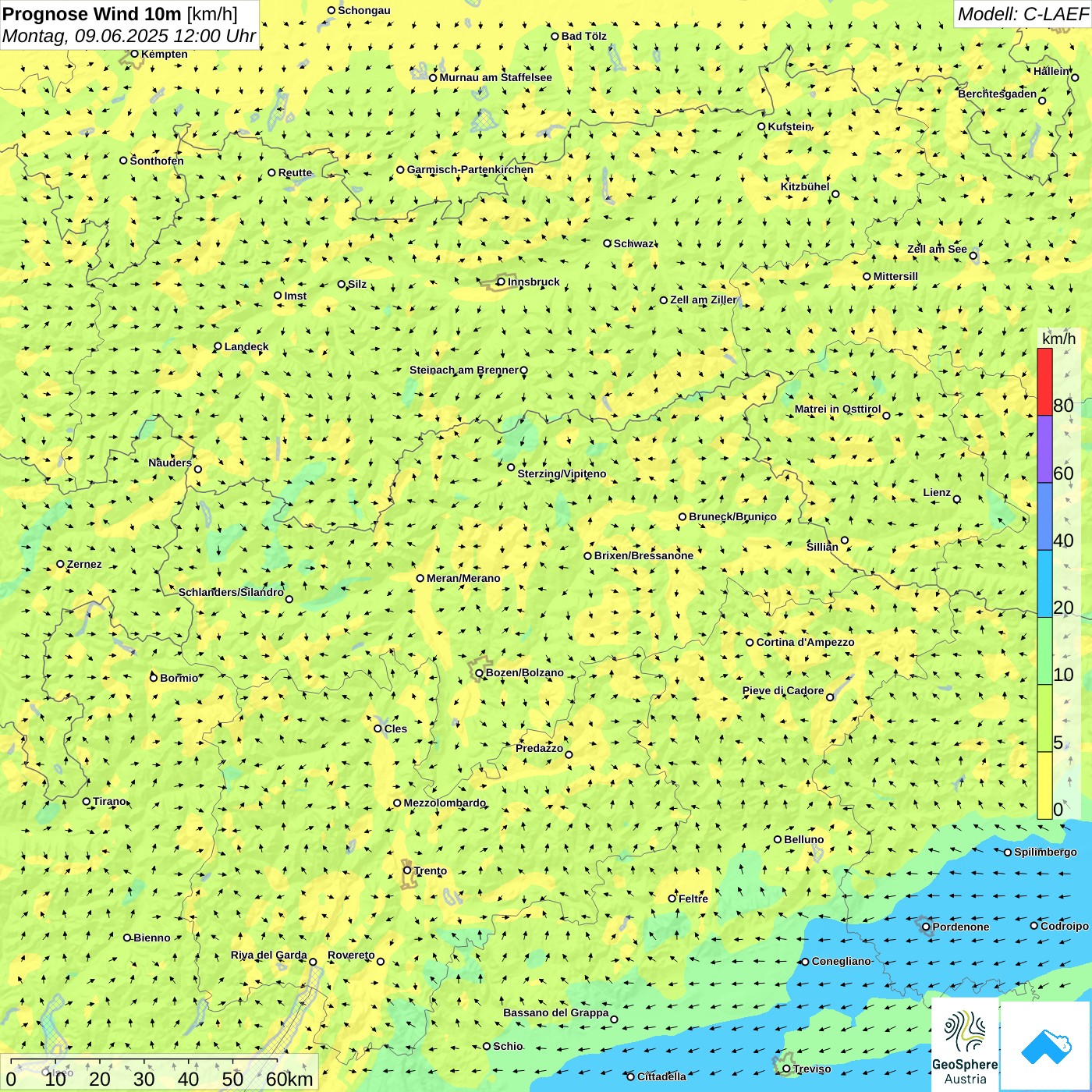Select the Bassano del Grappa label
1092x1092 pixels.
click(x=555, y=1012)
